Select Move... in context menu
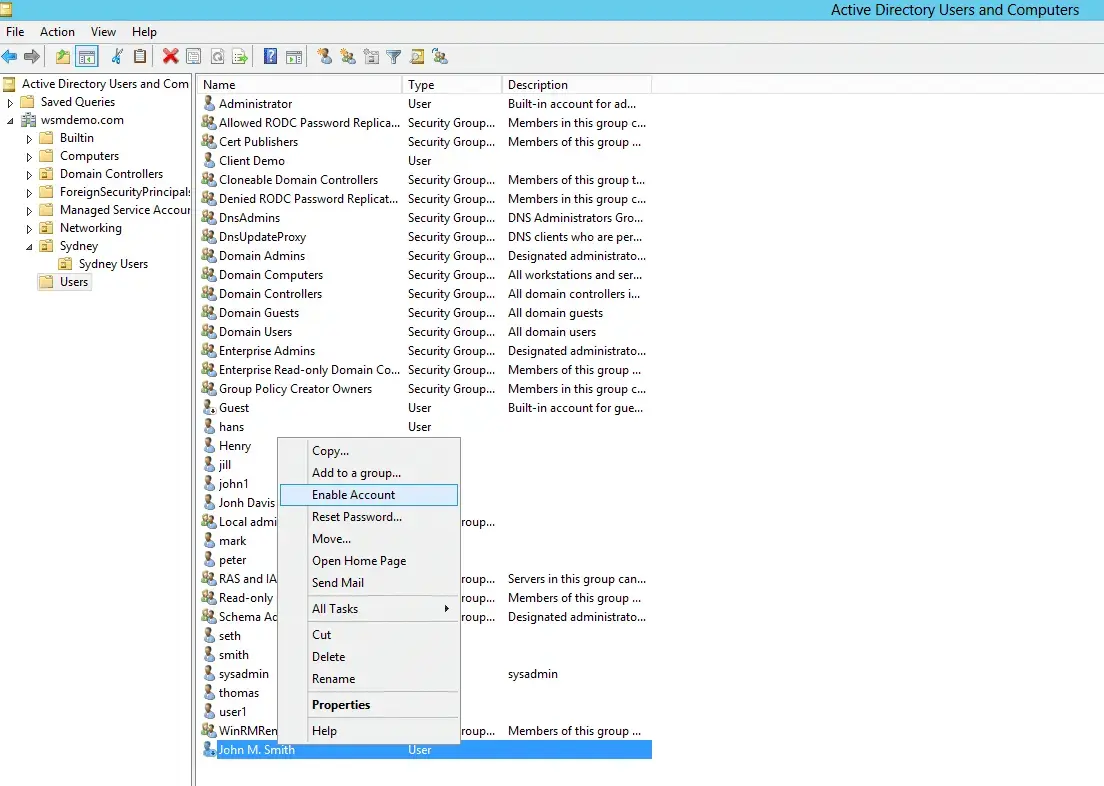This screenshot has width=1104, height=786. 369,539
